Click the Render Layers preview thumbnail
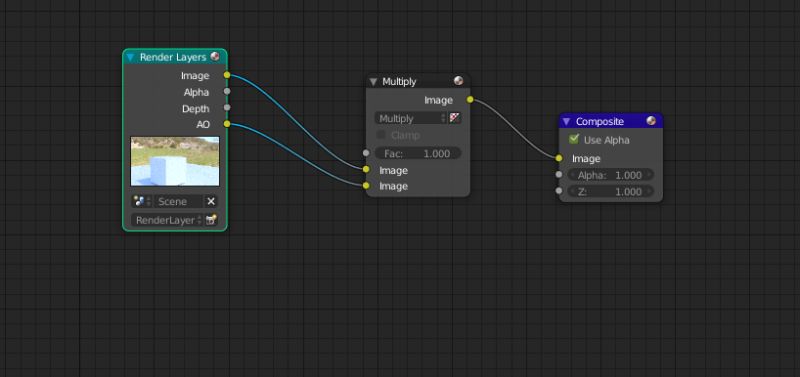800x377 pixels. click(x=175, y=161)
